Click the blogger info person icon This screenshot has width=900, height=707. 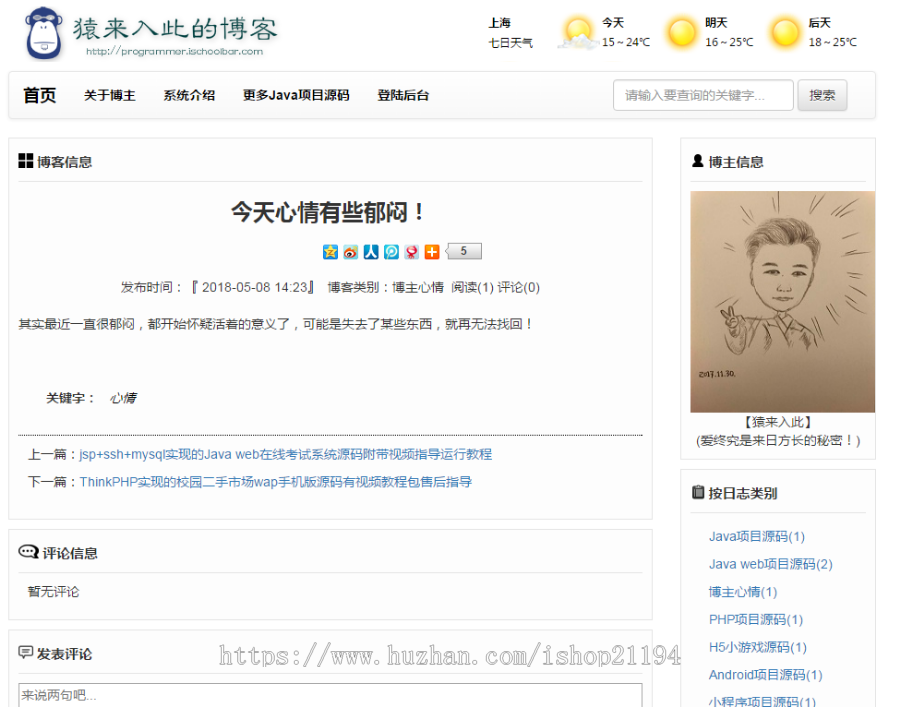(697, 161)
